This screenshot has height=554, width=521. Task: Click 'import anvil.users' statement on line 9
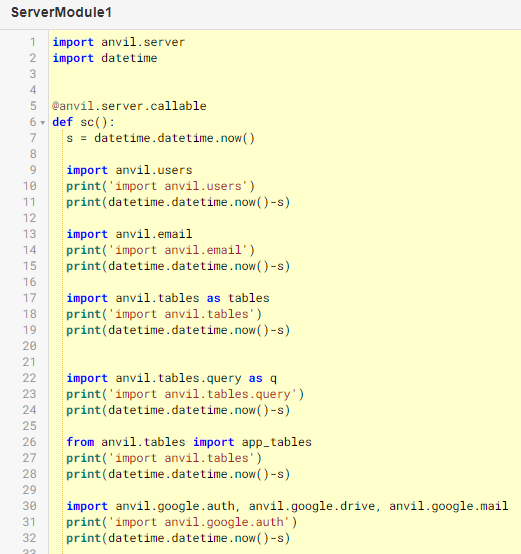[x=129, y=170]
